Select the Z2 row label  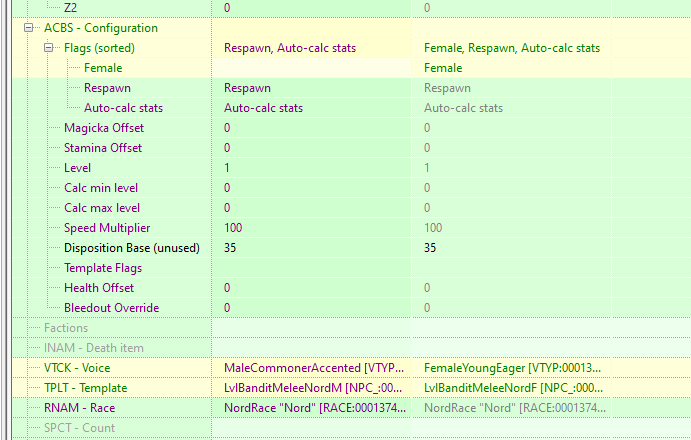coord(70,7)
